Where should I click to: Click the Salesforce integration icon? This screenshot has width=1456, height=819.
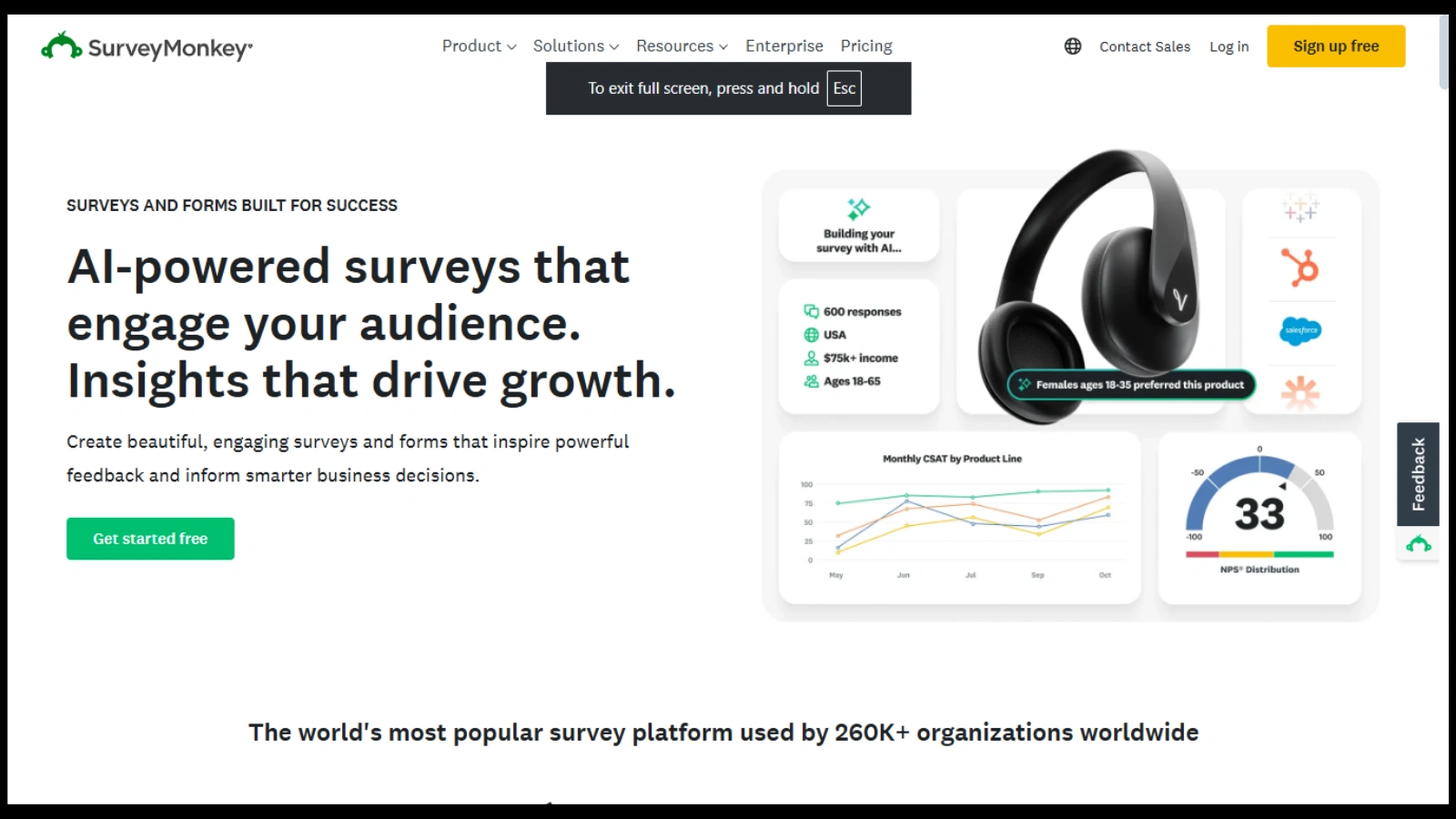[x=1301, y=329]
